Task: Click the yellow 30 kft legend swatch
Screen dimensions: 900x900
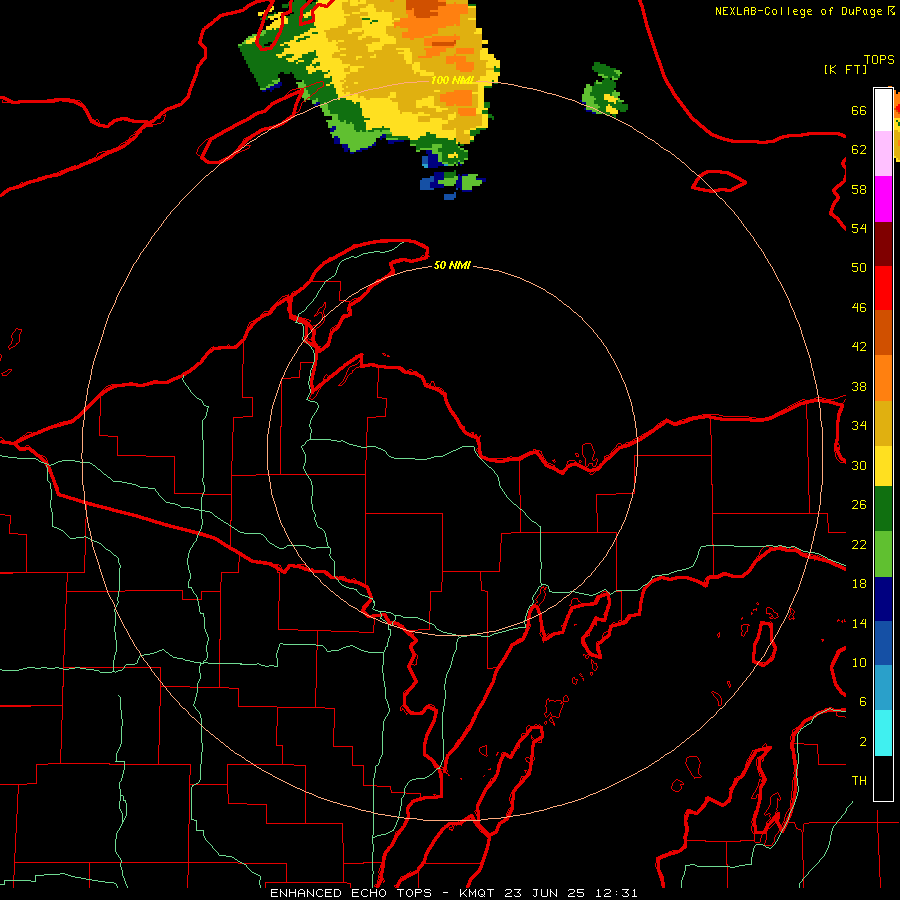Action: coord(883,466)
